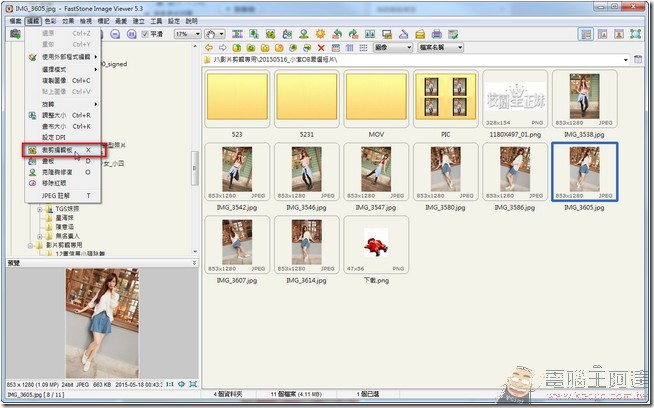654x408 pixels.
Task: Select 移除紅眼 menu entry
Action: pos(63,183)
